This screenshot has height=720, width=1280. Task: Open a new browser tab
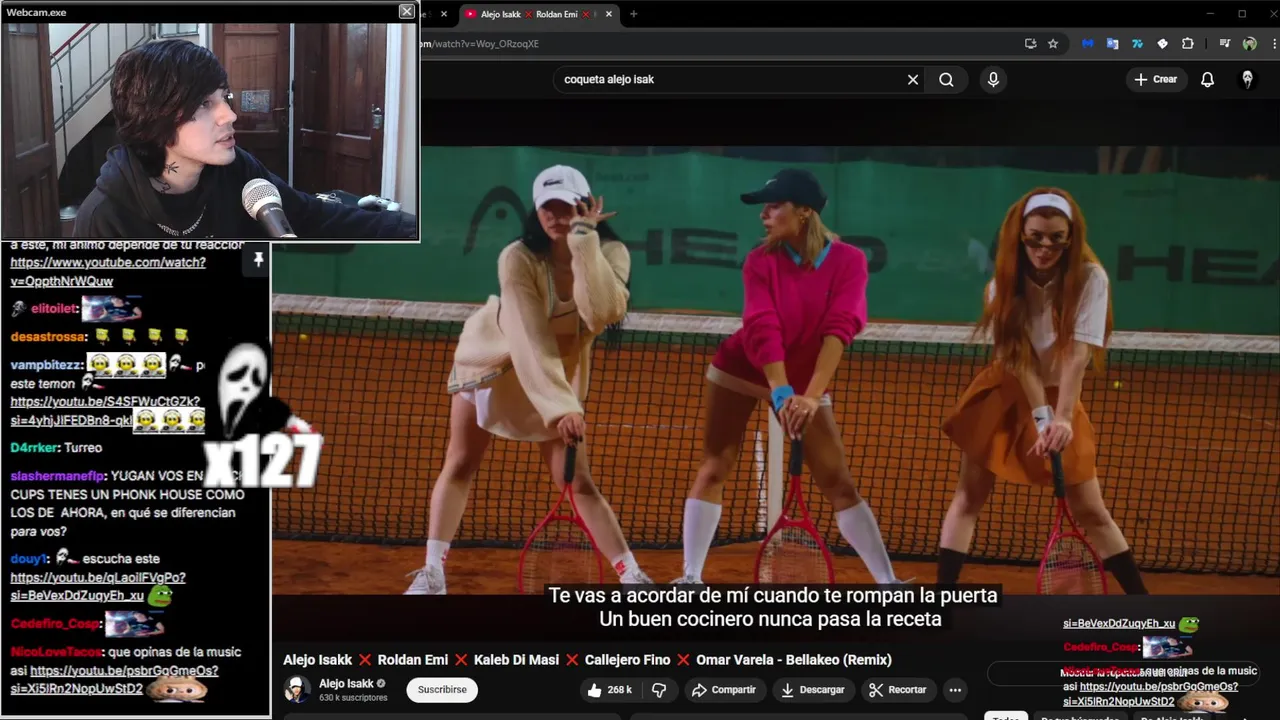tap(633, 14)
